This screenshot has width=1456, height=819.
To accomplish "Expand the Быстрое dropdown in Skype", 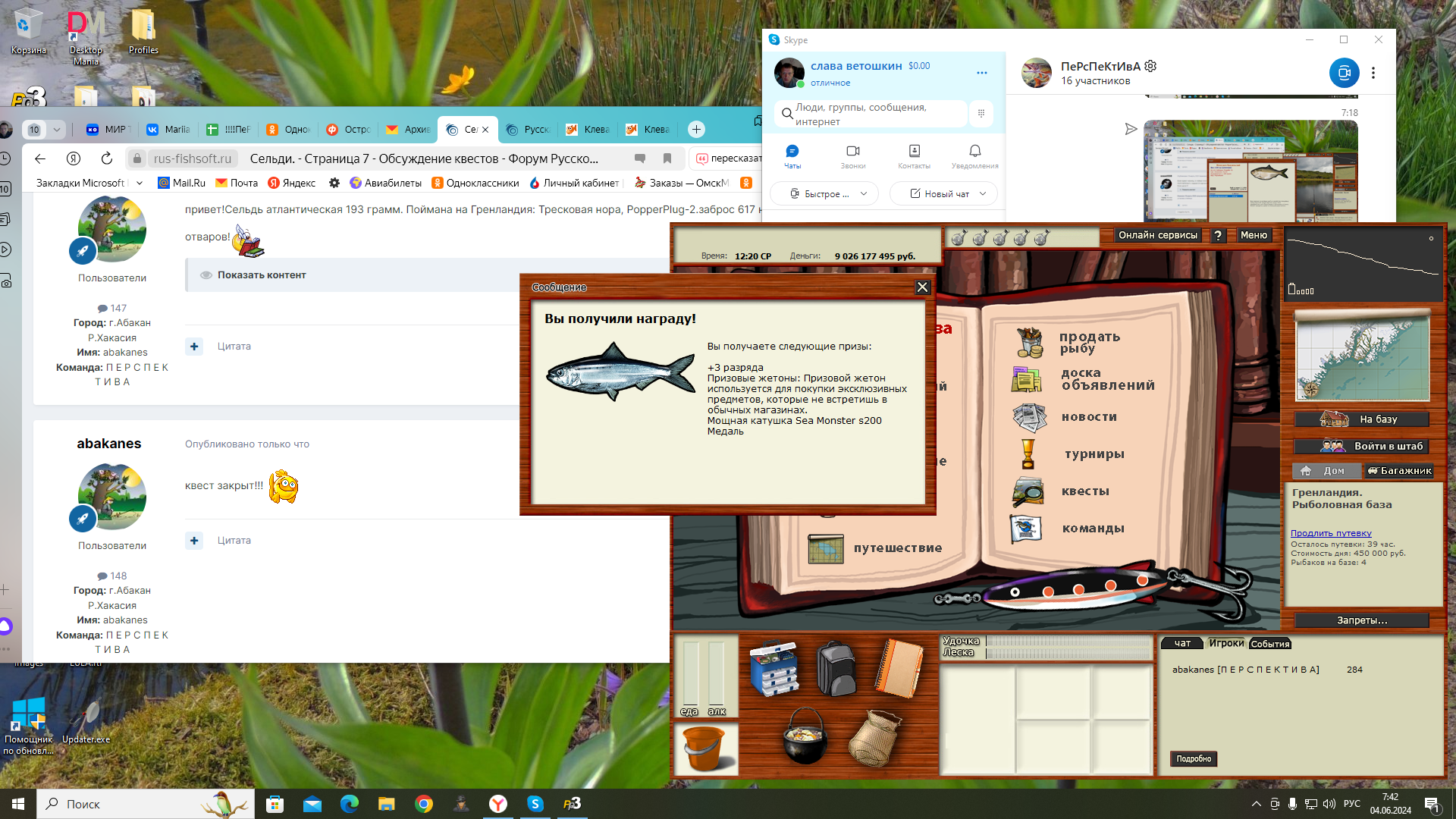I will point(863,194).
